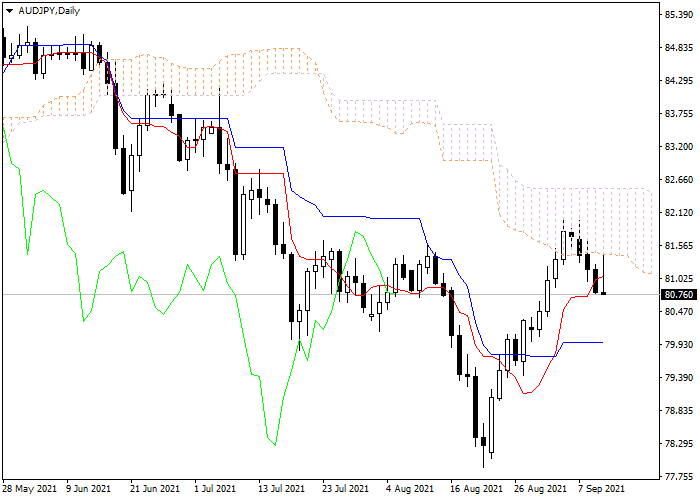The image size is (700, 500).
Task: Select the 80.760 current price label
Action: point(679,295)
